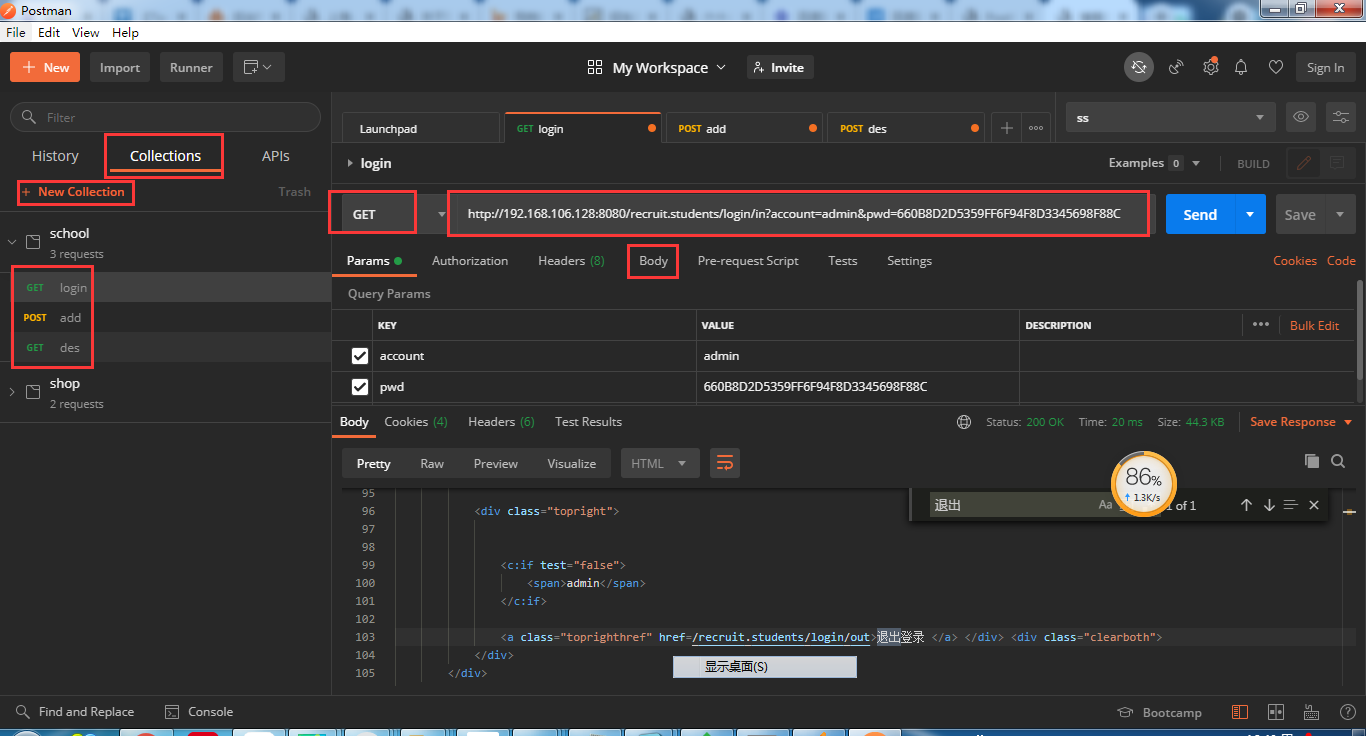Expand the shop collection
The height and width of the screenshot is (736, 1366).
click(x=12, y=391)
